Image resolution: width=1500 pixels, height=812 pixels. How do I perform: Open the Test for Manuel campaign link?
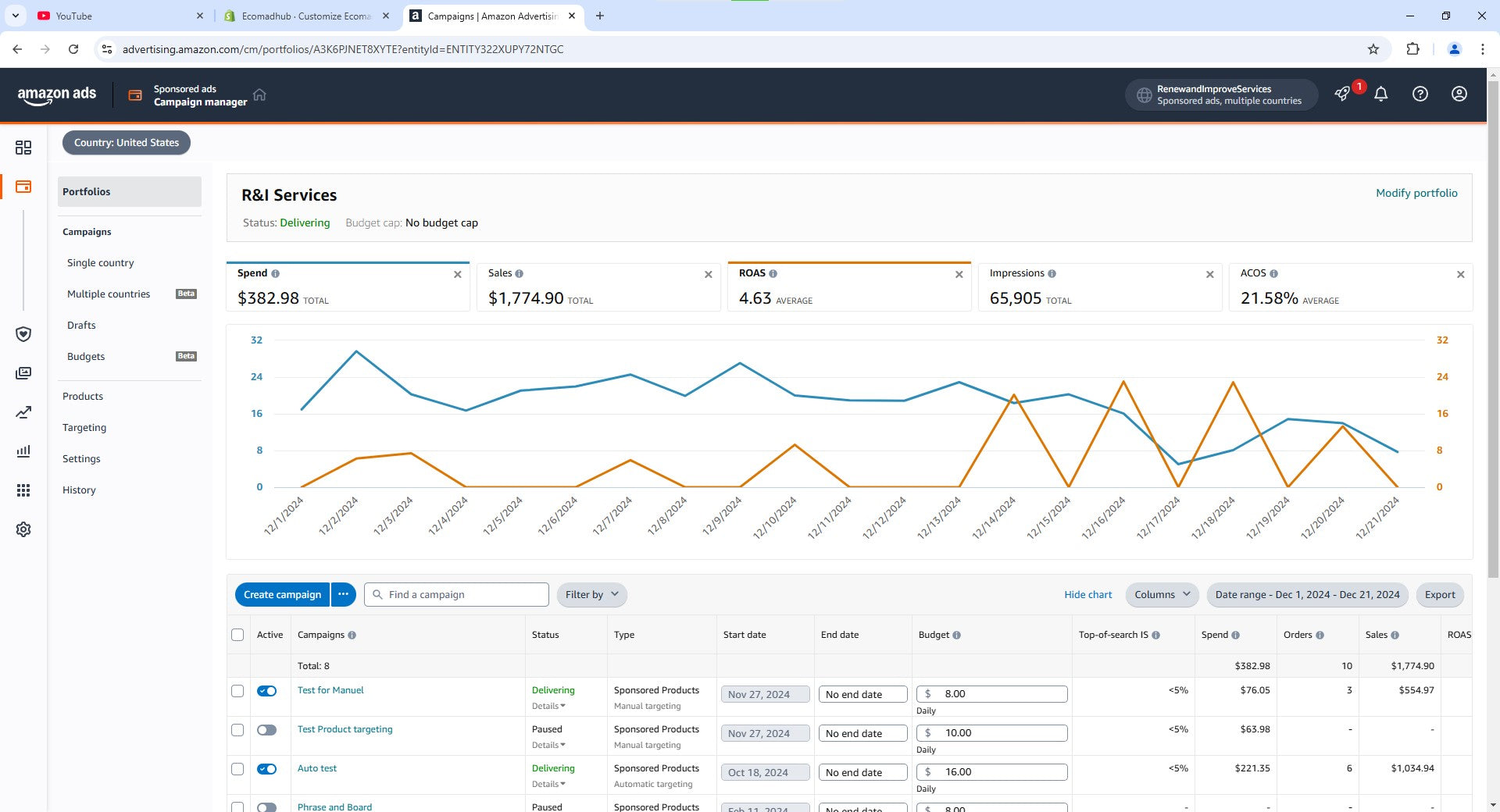click(330, 690)
